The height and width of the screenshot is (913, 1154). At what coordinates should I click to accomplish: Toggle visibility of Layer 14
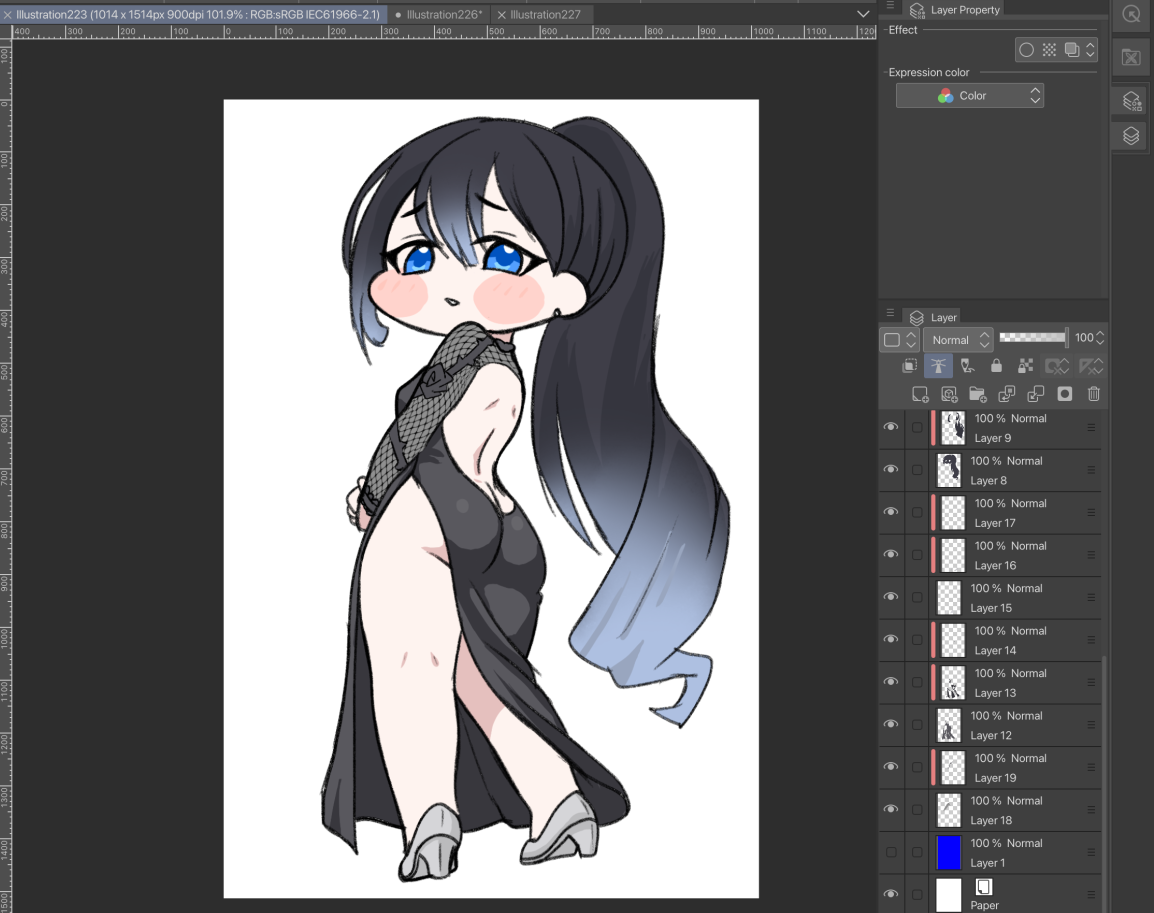click(x=891, y=639)
